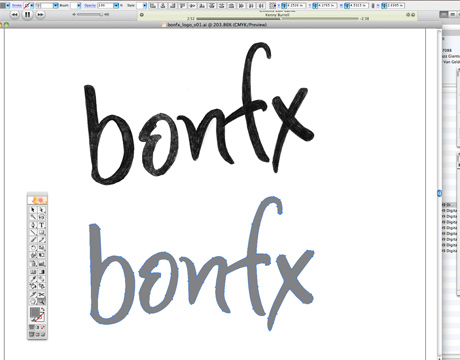The image size is (460, 360).
Task: Switch to Standard Screen Mode
Action: 32,334
